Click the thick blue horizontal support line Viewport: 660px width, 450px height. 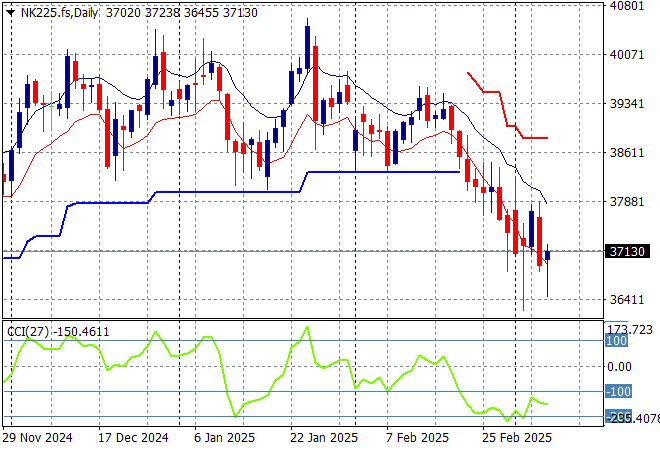pyautogui.click(x=384, y=172)
